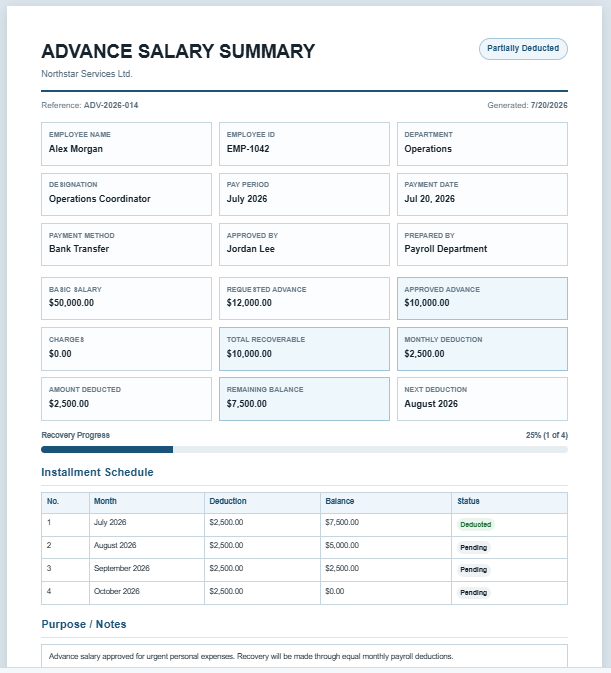611x673 pixels.
Task: Click the $0.00 balance in October row
Action: click(x=335, y=591)
